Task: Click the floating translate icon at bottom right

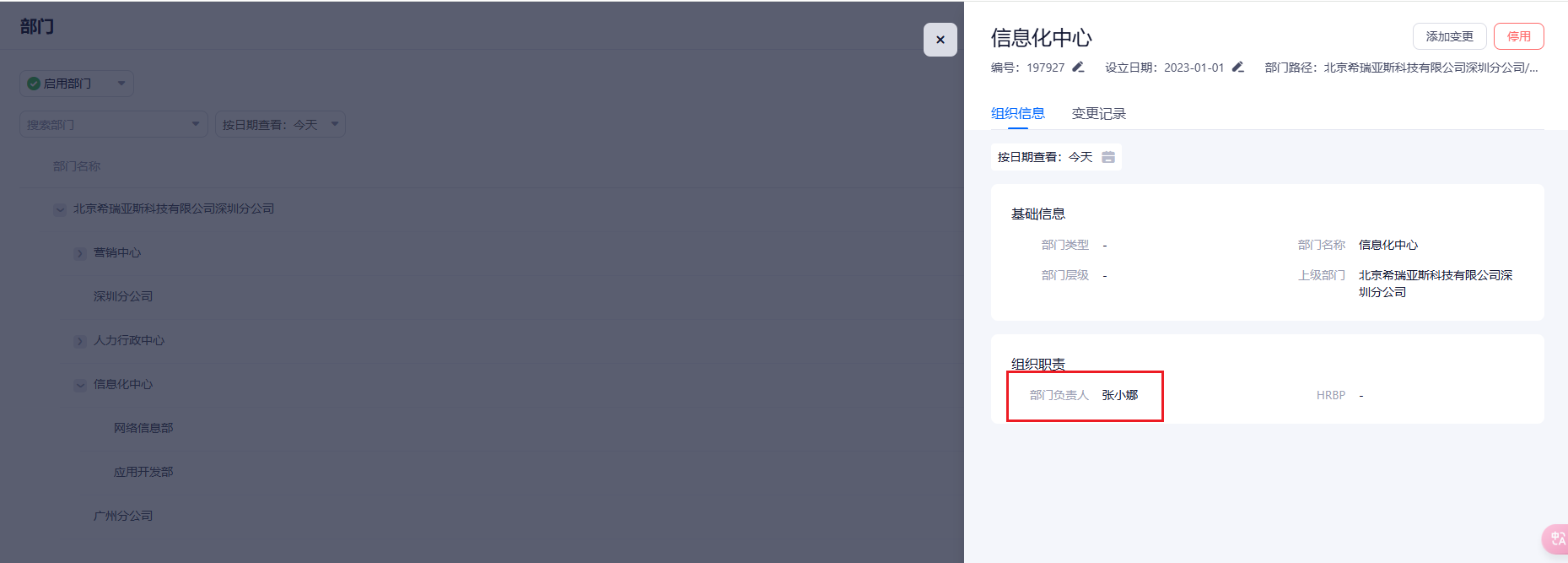Action: coord(1556,539)
